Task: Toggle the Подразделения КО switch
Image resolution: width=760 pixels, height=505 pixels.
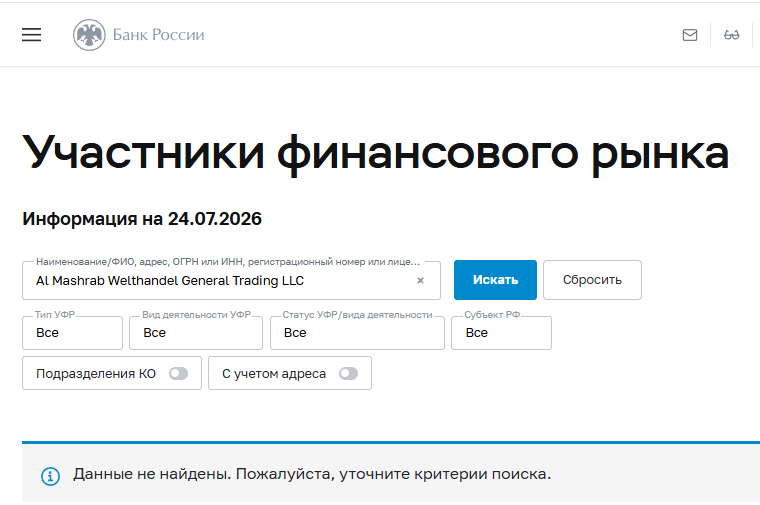Action: coord(178,374)
